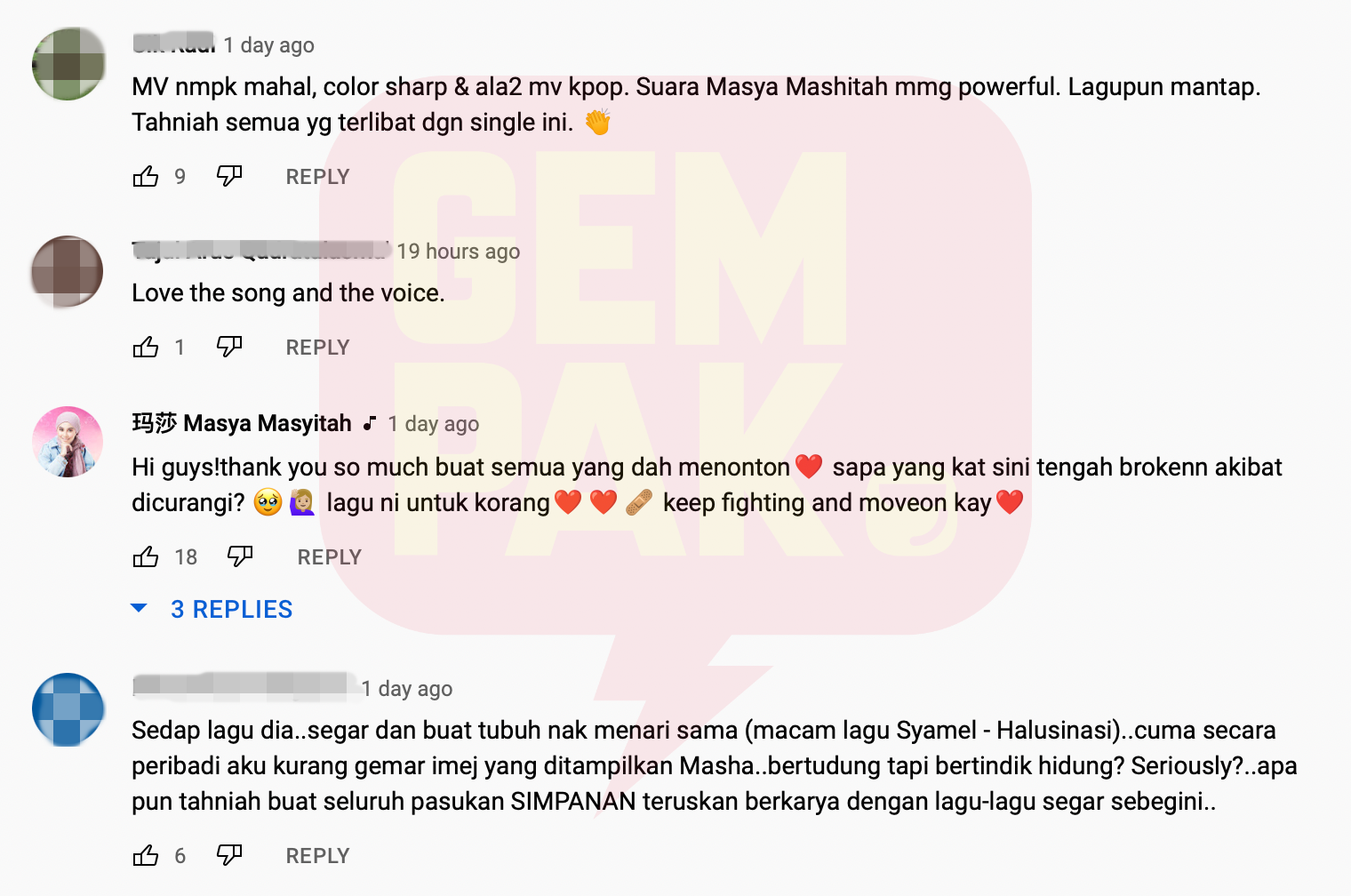
Task: Reply to the 'Sedap lagu dia' comment
Action: coord(317,856)
